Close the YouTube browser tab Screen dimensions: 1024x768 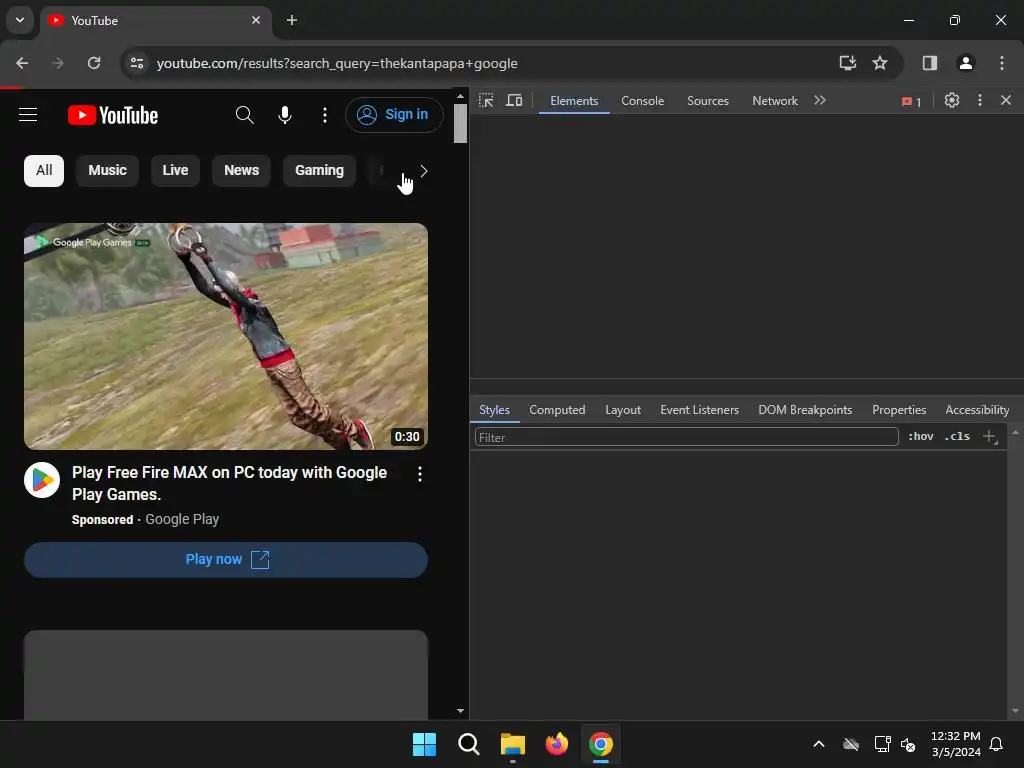256,20
